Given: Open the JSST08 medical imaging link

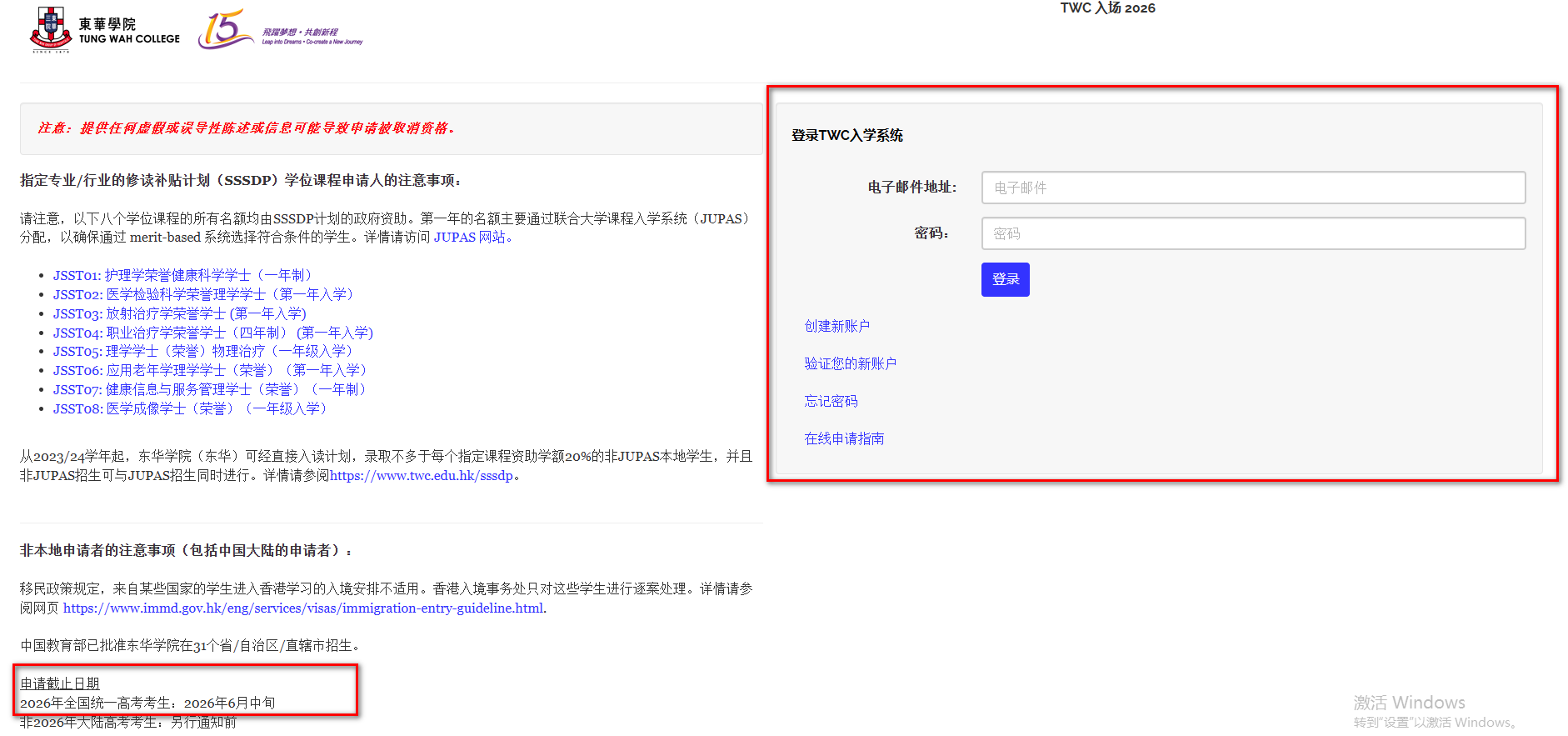Looking at the screenshot, I should pos(192,408).
